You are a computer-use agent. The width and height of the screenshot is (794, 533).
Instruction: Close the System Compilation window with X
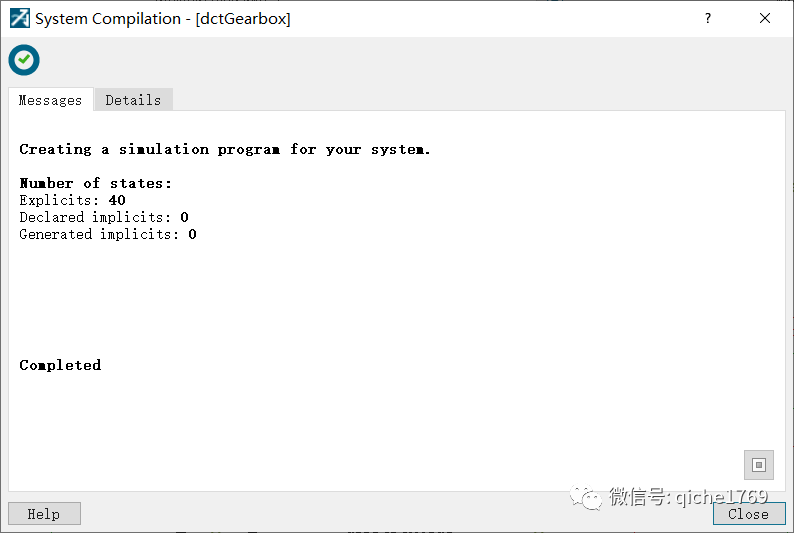765,18
